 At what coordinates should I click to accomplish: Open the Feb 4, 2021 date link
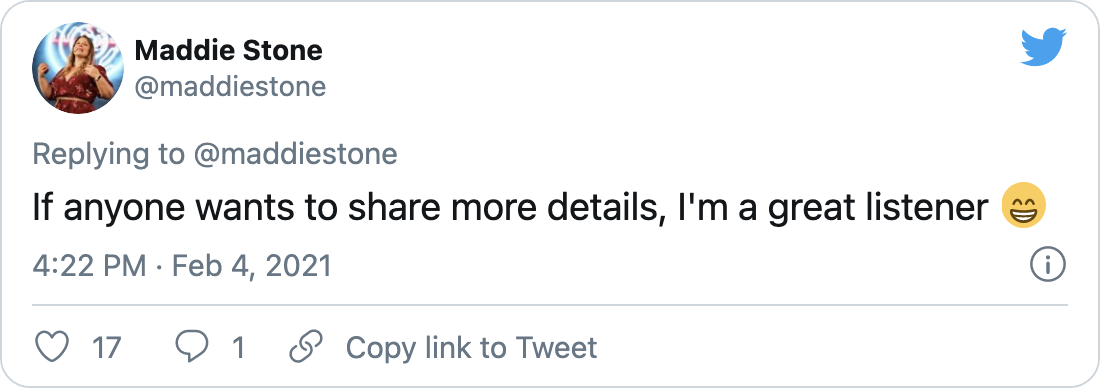(x=251, y=267)
